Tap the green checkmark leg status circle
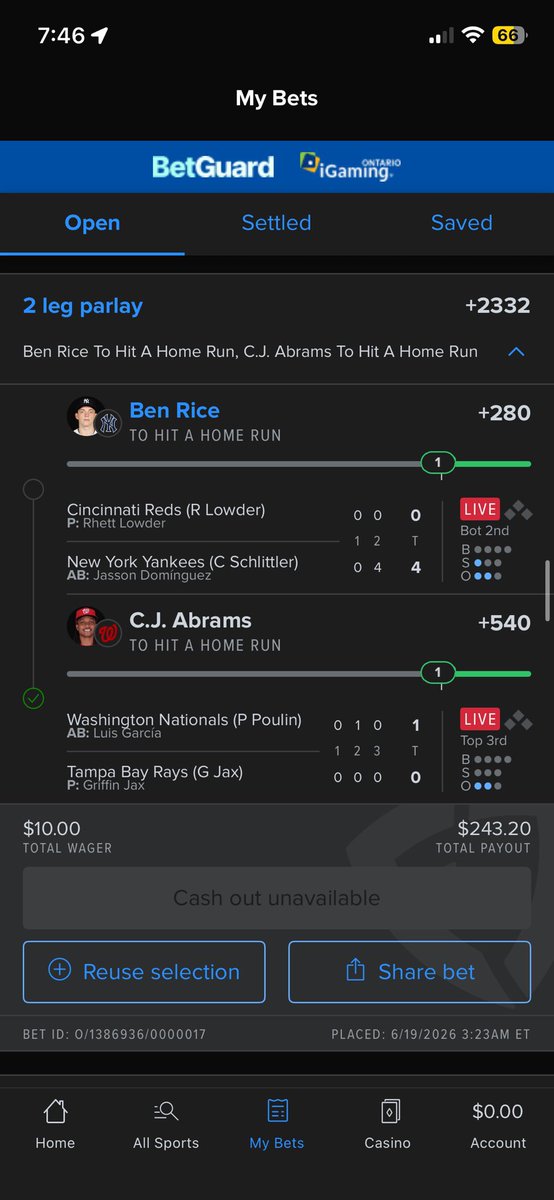The image size is (554, 1200). click(x=33, y=699)
